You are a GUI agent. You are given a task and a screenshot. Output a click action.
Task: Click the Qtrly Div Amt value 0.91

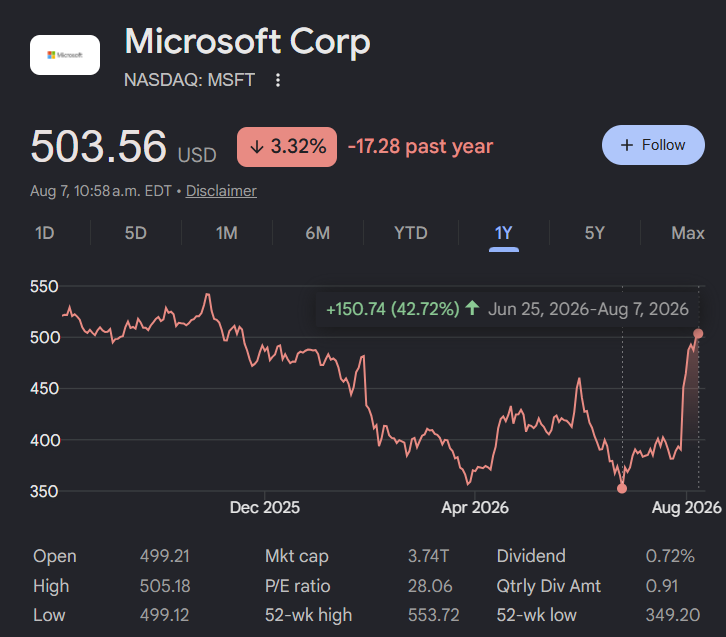click(x=662, y=586)
